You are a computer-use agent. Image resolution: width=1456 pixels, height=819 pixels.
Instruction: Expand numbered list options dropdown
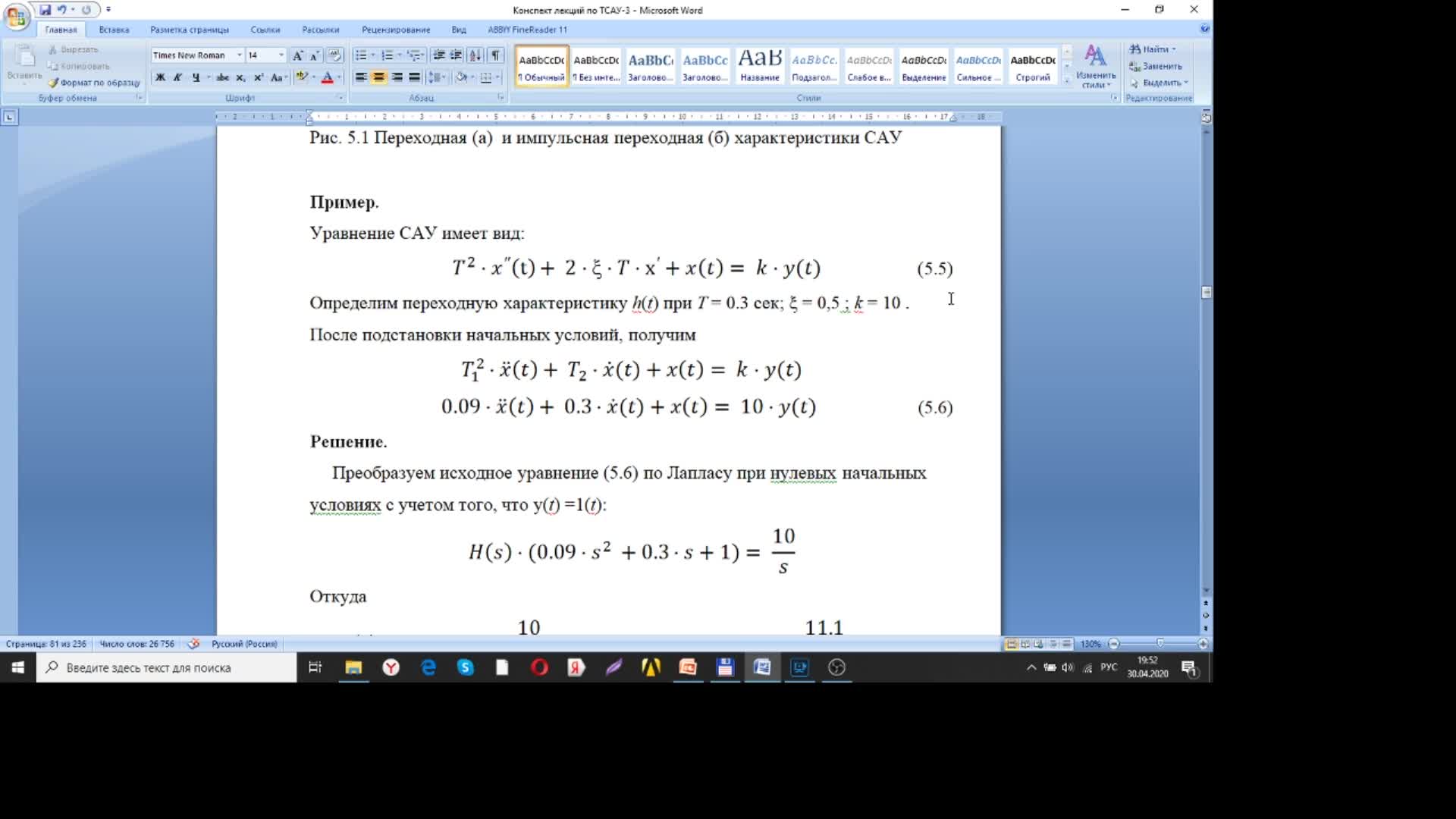400,55
